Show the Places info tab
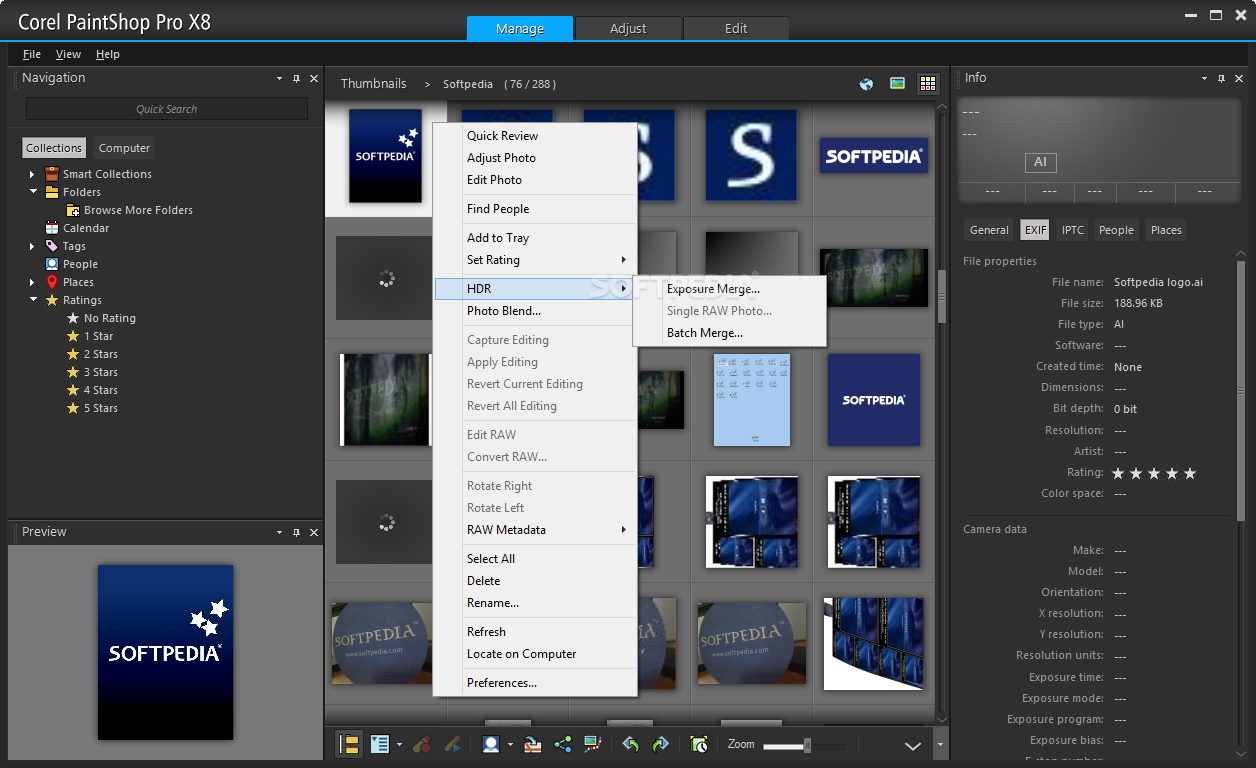1256x768 pixels. tap(1166, 230)
